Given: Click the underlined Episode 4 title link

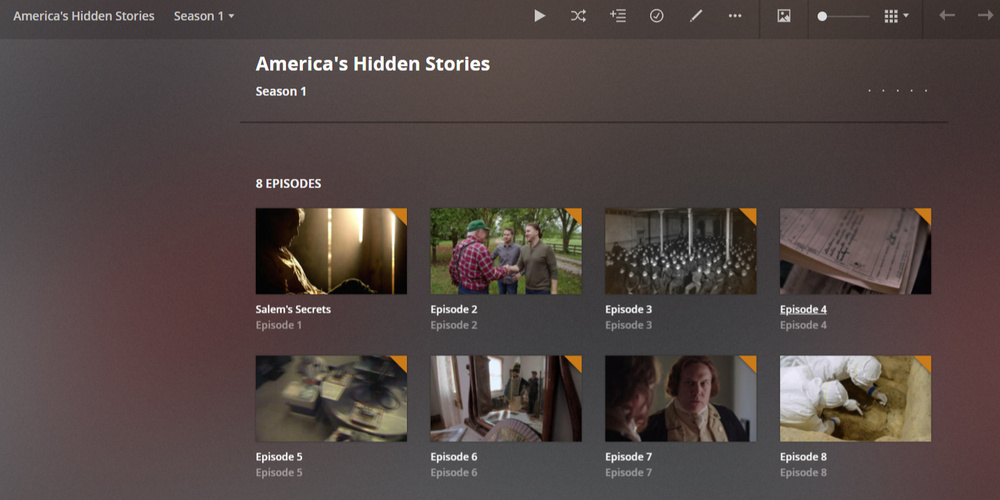Looking at the screenshot, I should pyautogui.click(x=804, y=309).
